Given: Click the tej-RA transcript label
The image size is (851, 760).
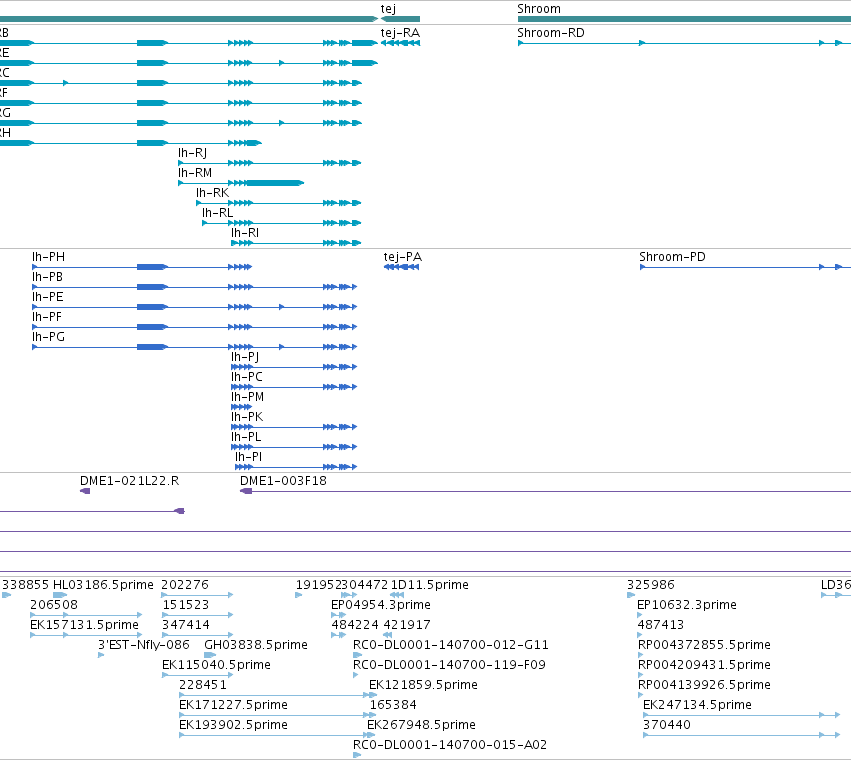Looking at the screenshot, I should 400,33.
